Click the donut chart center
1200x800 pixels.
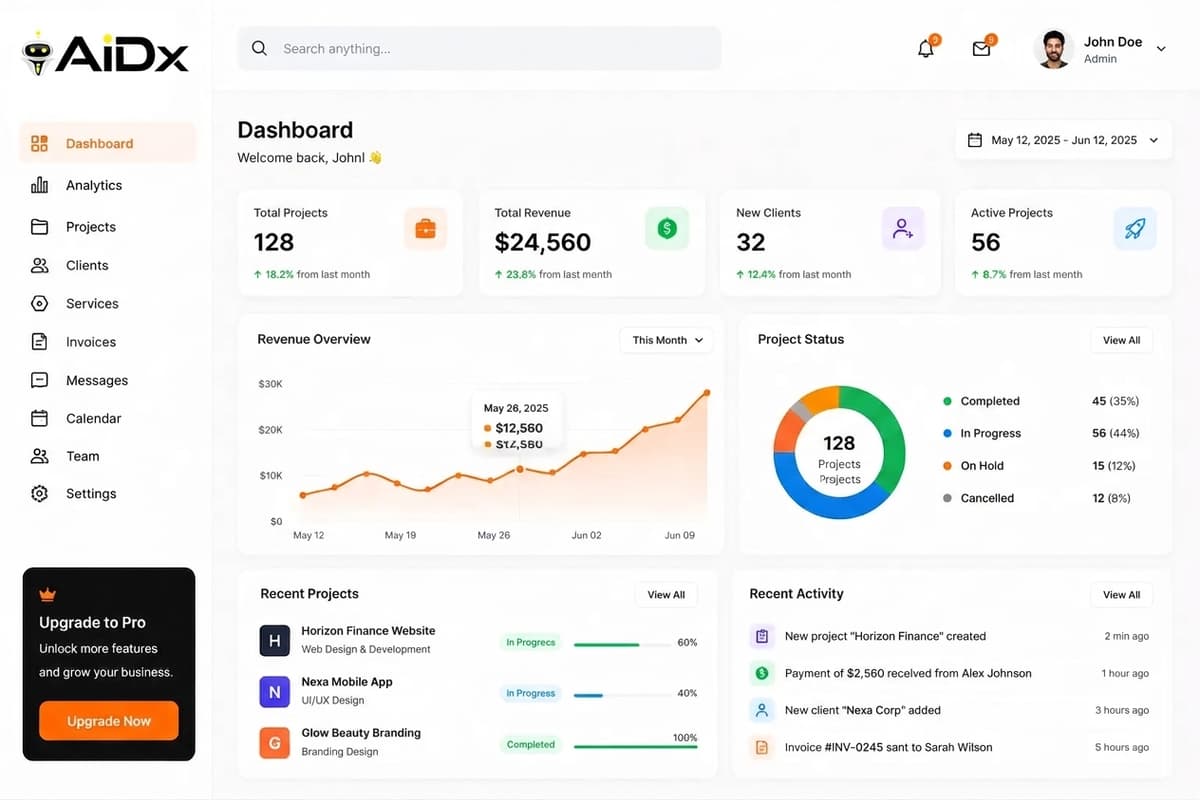point(839,452)
